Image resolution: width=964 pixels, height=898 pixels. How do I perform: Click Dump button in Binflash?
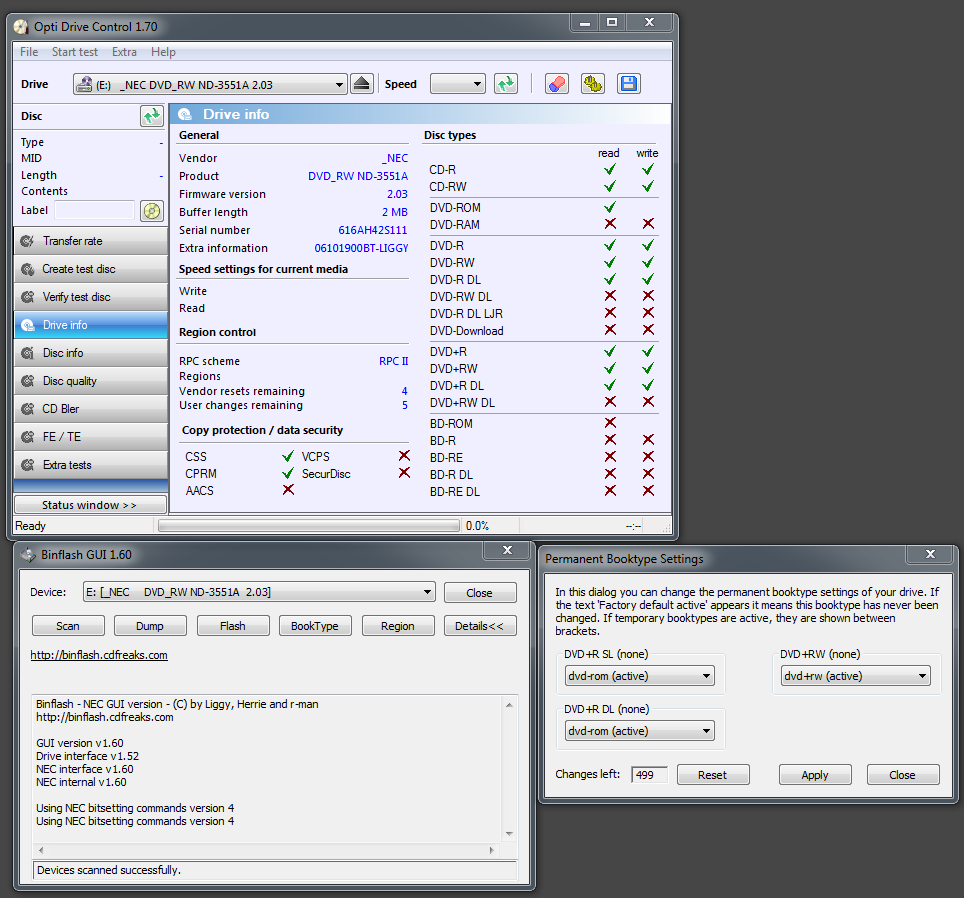[x=150, y=626]
